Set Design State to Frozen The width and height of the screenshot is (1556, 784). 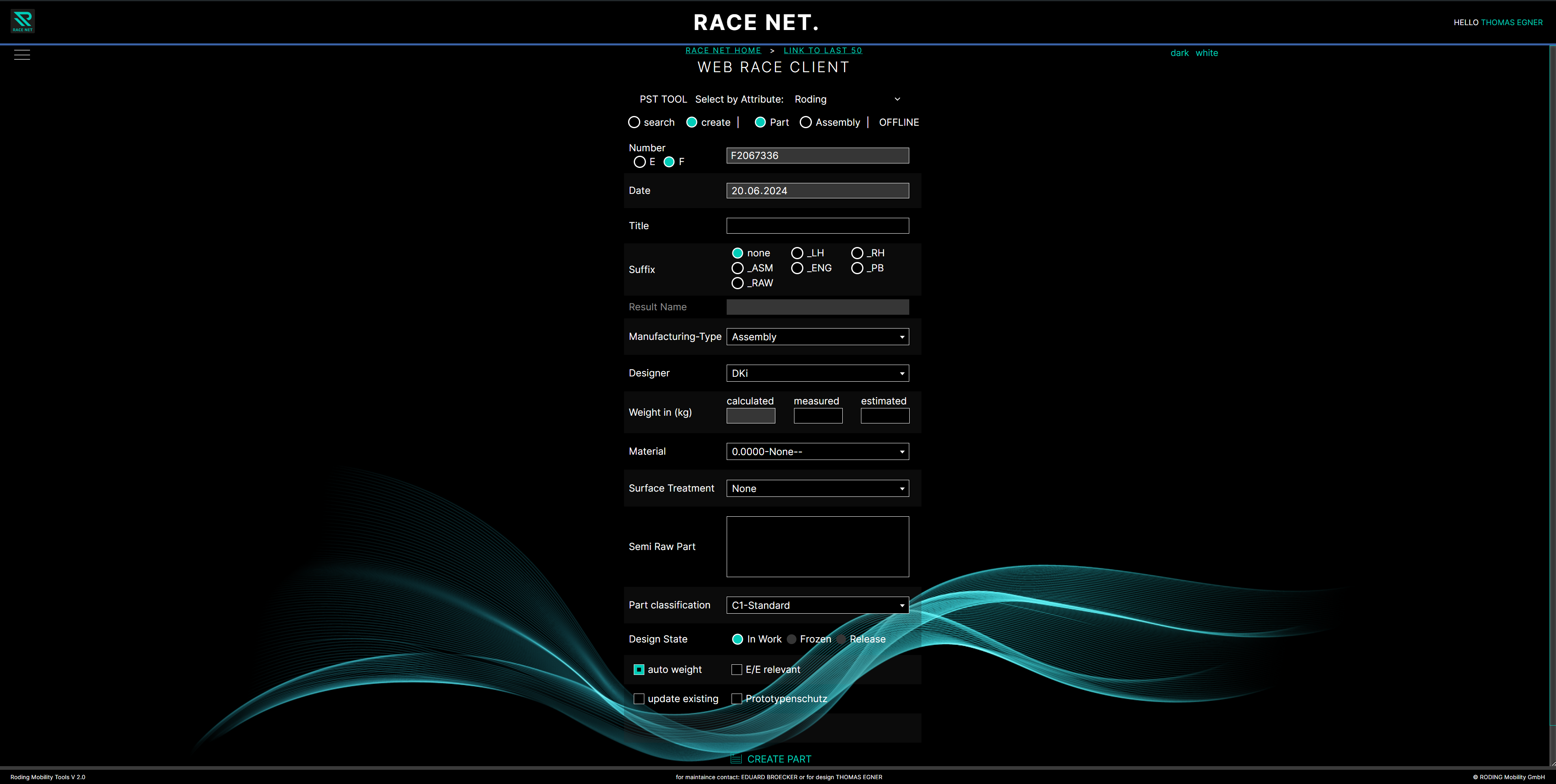[x=791, y=639]
